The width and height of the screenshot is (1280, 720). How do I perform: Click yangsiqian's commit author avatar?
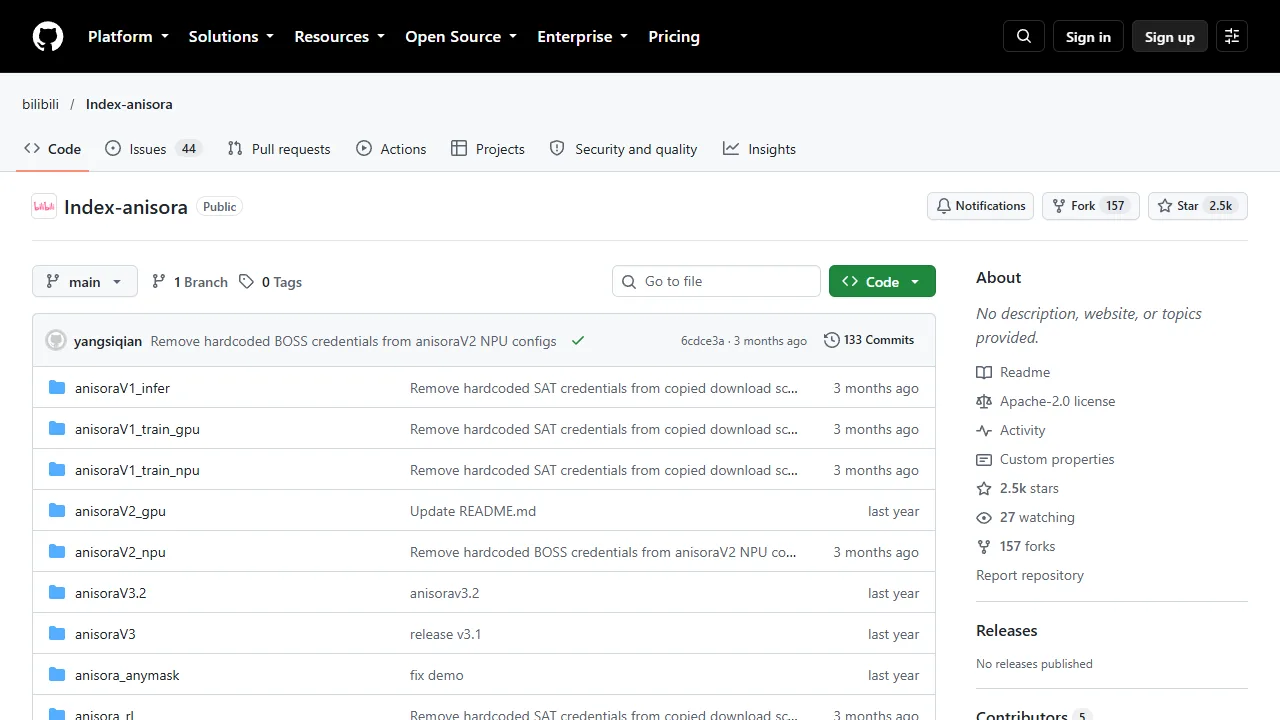tap(56, 341)
